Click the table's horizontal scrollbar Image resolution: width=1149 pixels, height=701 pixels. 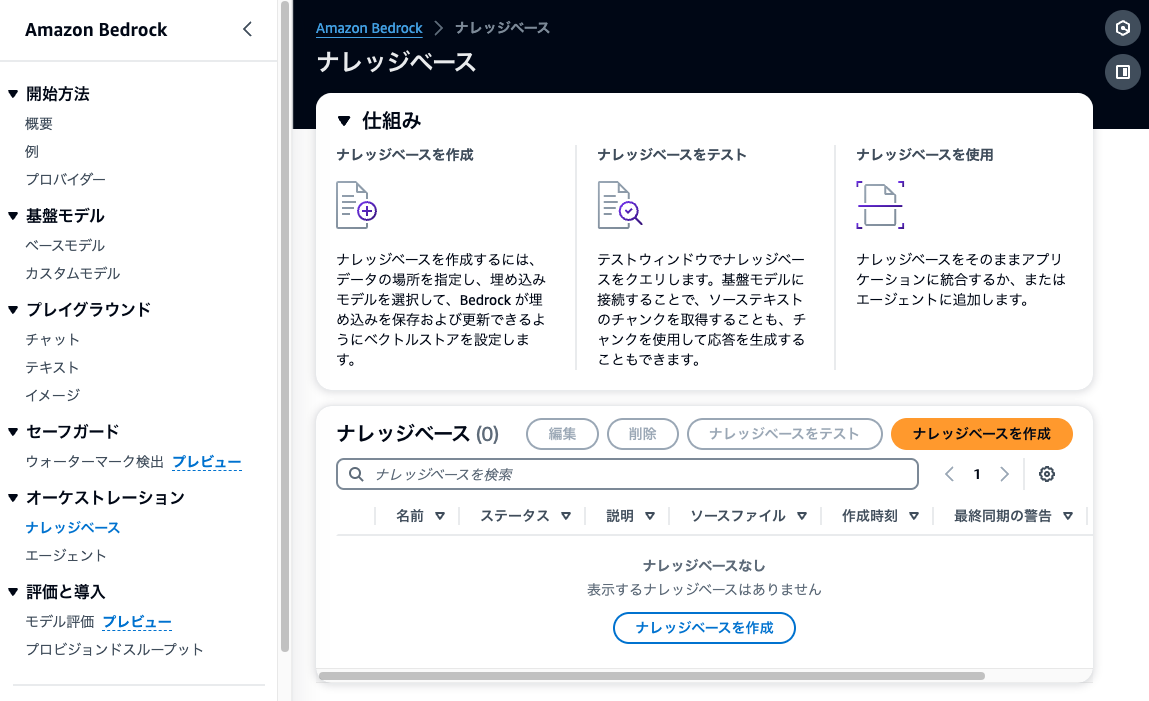pos(651,676)
